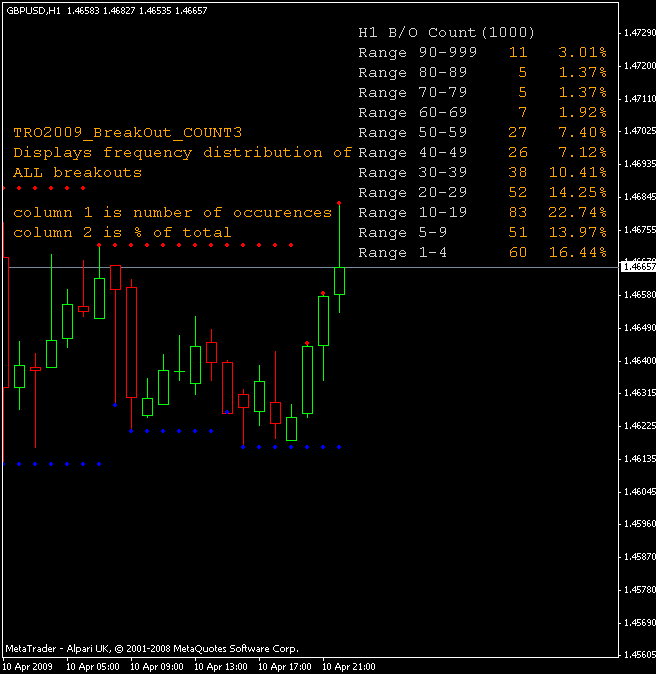The height and width of the screenshot is (674, 656).
Task: Click the Range 90-999 row label
Action: tap(417, 52)
